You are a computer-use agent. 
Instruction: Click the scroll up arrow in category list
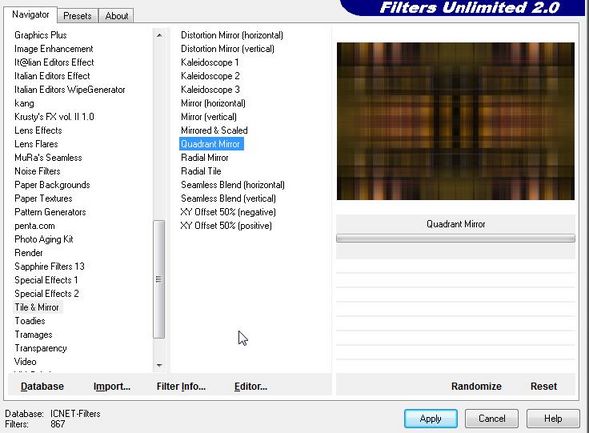tap(159, 35)
